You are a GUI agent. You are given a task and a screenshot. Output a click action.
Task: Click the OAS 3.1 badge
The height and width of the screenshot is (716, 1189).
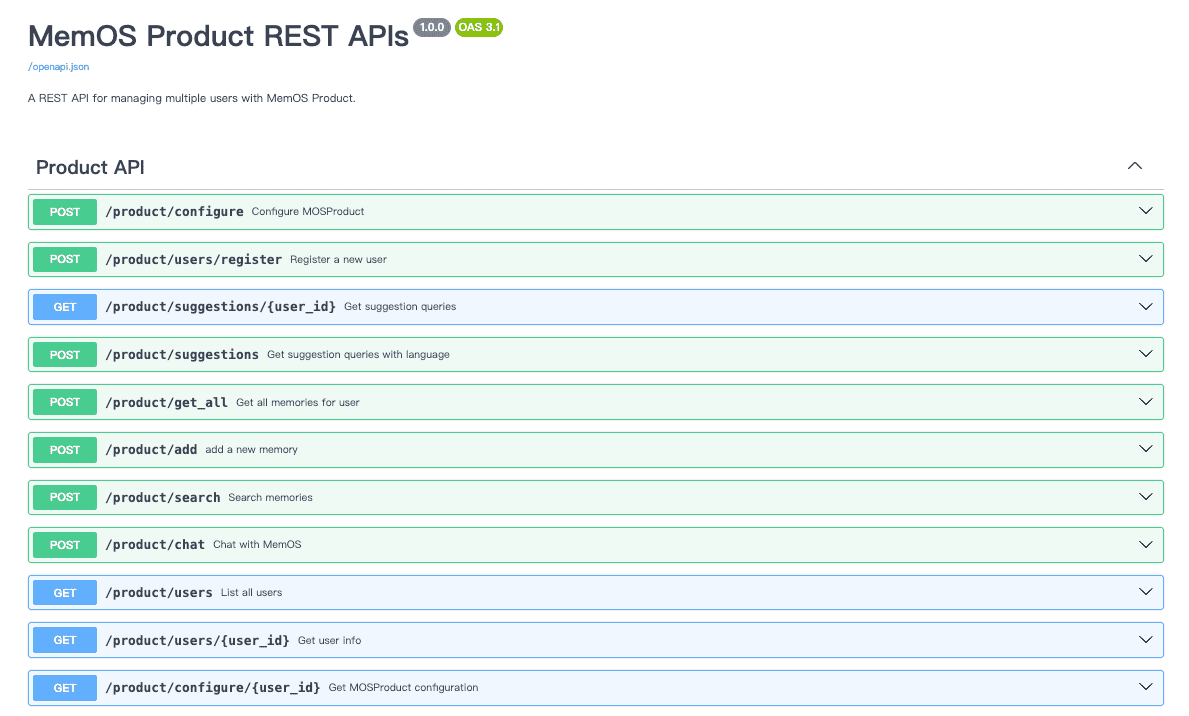478,27
